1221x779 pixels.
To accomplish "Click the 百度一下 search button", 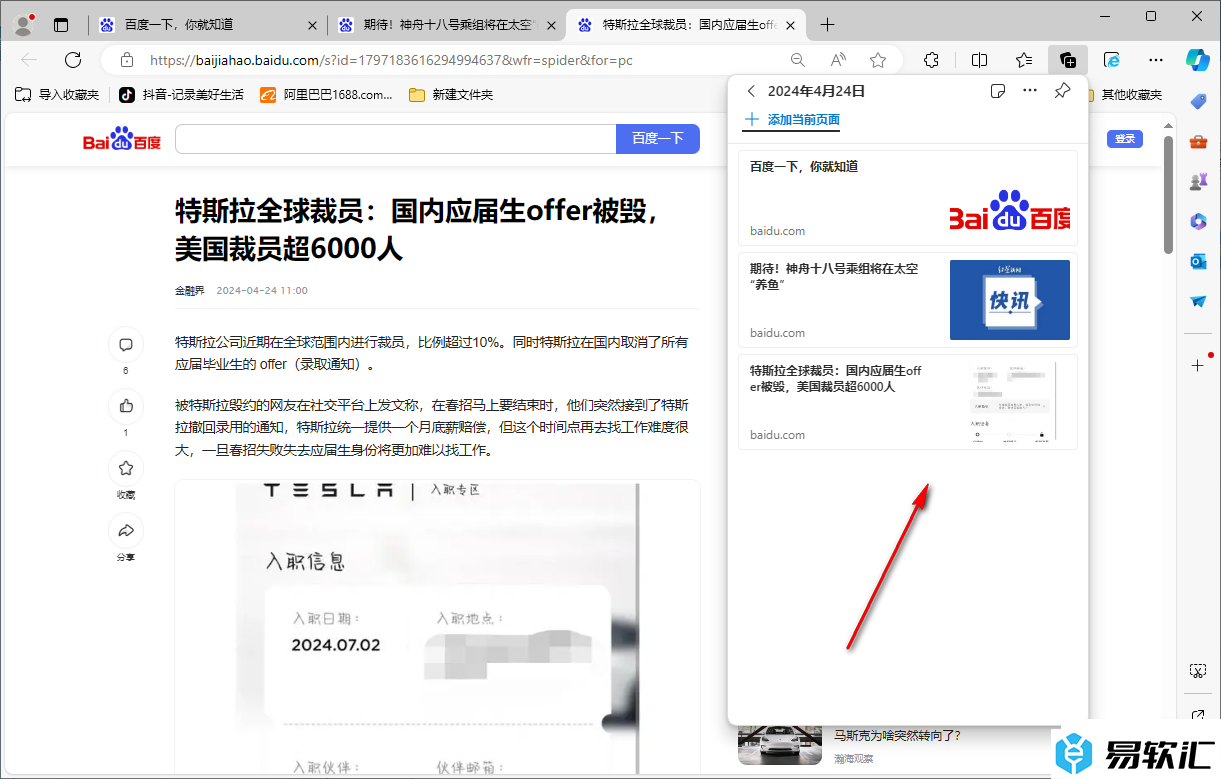I will (x=657, y=139).
